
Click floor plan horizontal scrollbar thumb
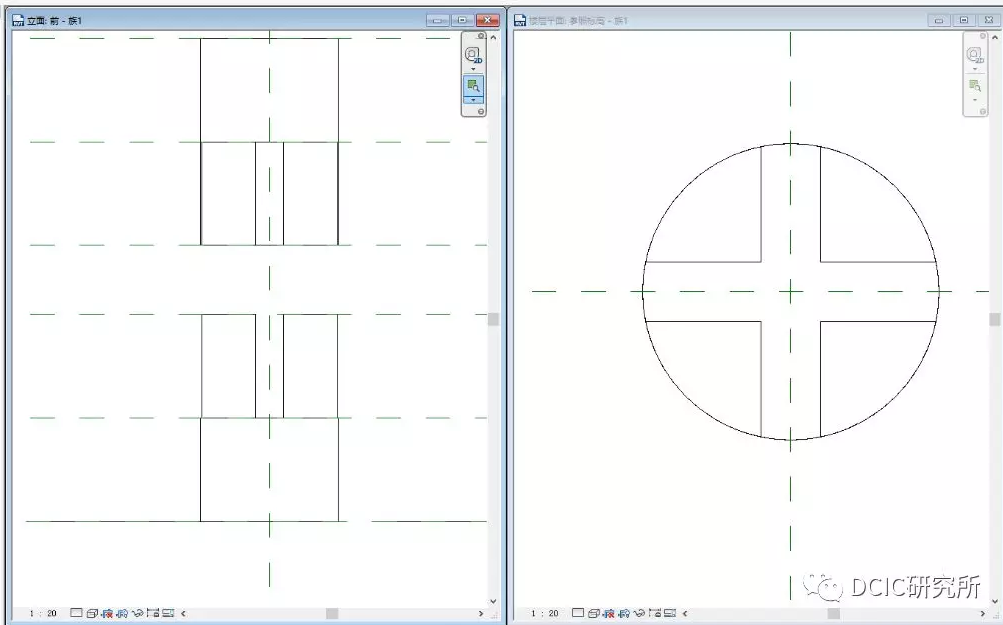[833, 613]
